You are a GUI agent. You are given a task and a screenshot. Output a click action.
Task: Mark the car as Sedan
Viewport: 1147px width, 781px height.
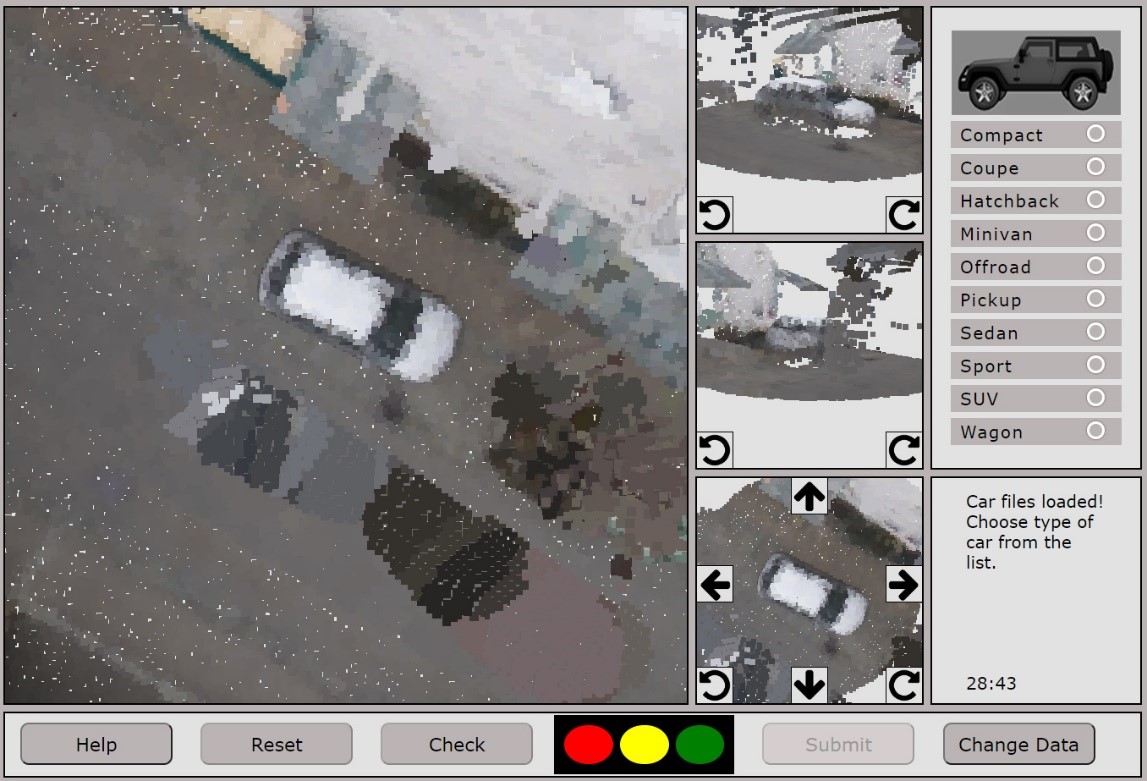pos(1036,332)
